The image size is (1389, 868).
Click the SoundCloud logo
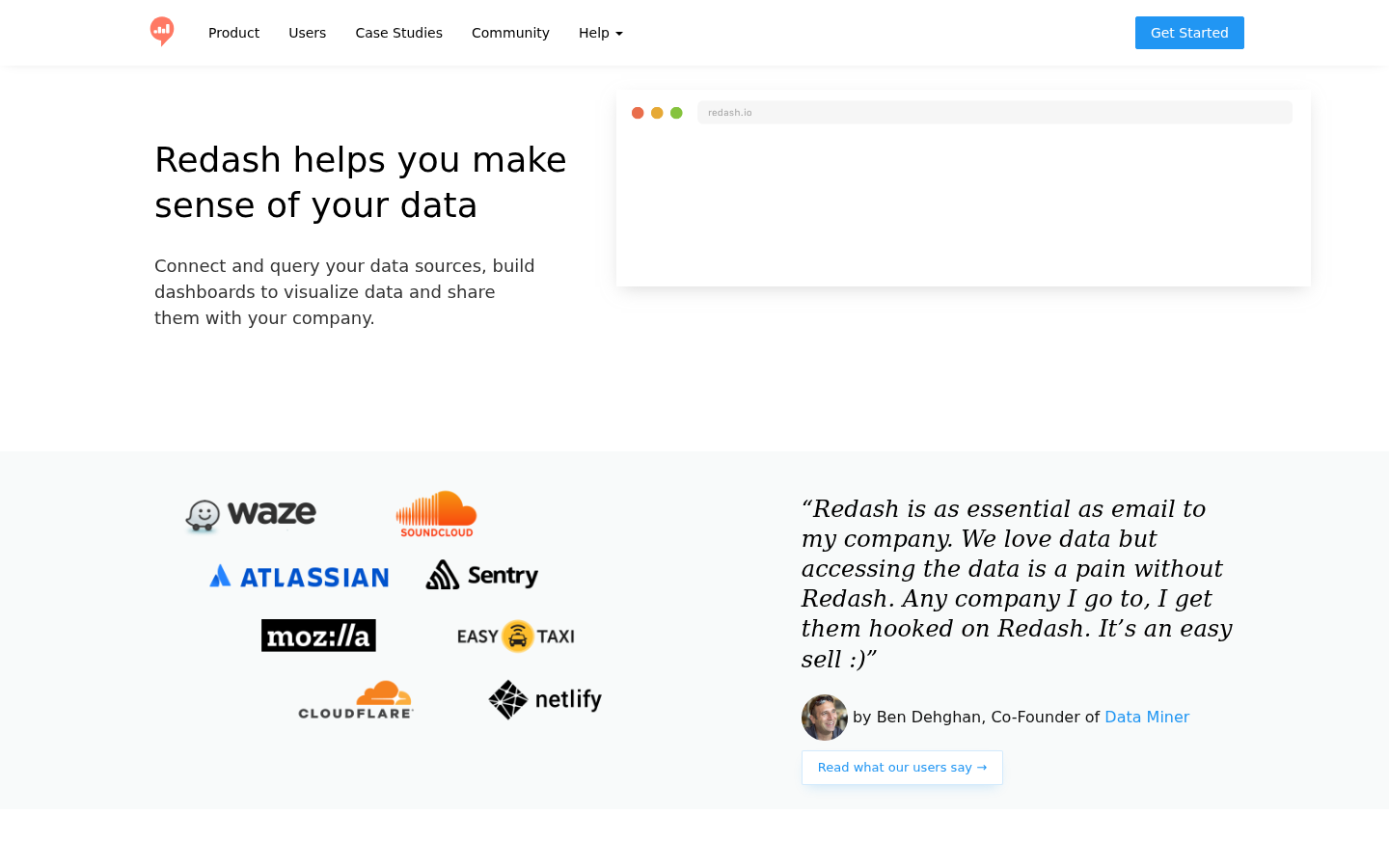pyautogui.click(x=436, y=514)
